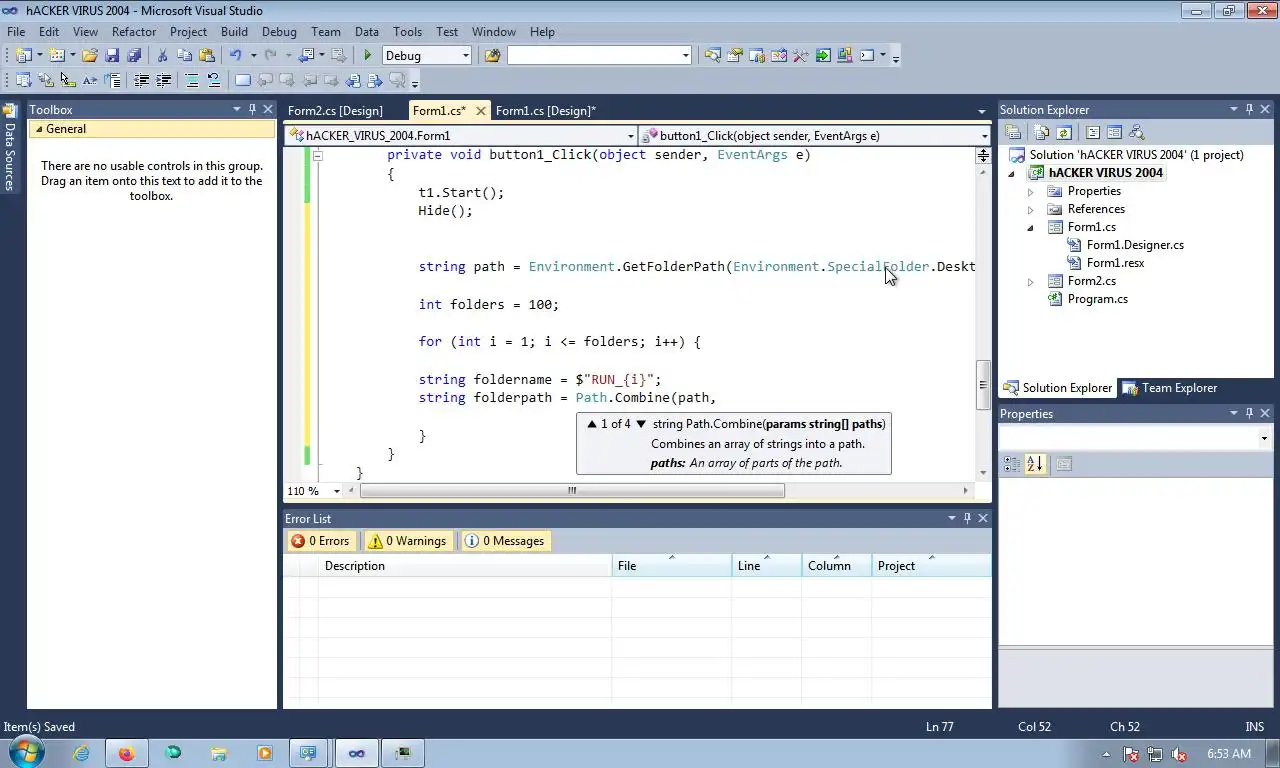Open the Refactor menu

[x=134, y=32]
